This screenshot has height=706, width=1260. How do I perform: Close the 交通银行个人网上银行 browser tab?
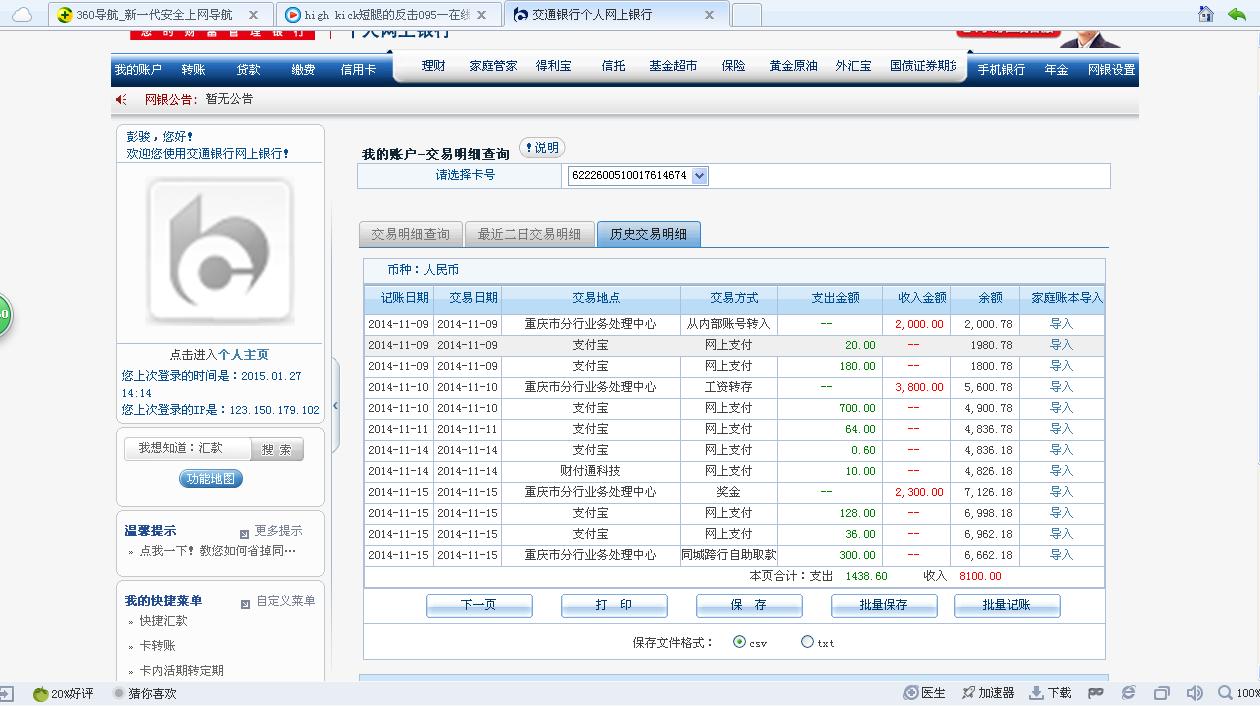(710, 15)
